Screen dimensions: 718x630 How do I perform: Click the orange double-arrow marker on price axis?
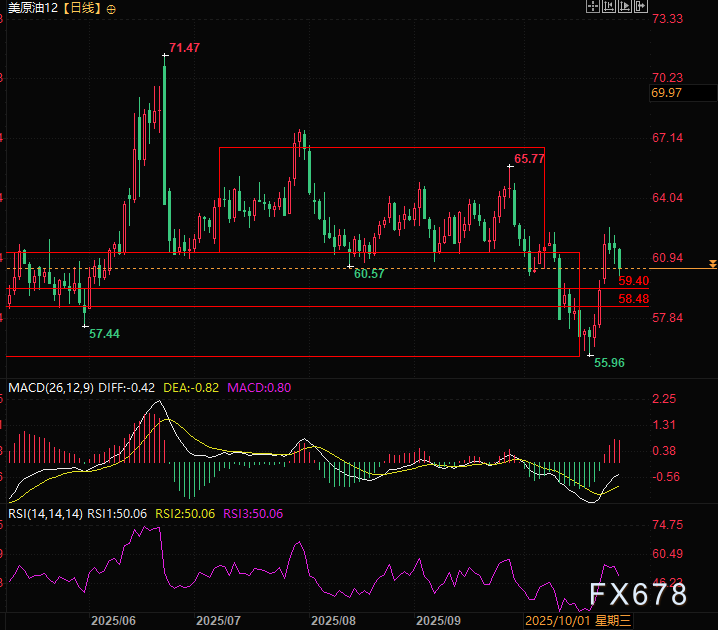(x=711, y=264)
